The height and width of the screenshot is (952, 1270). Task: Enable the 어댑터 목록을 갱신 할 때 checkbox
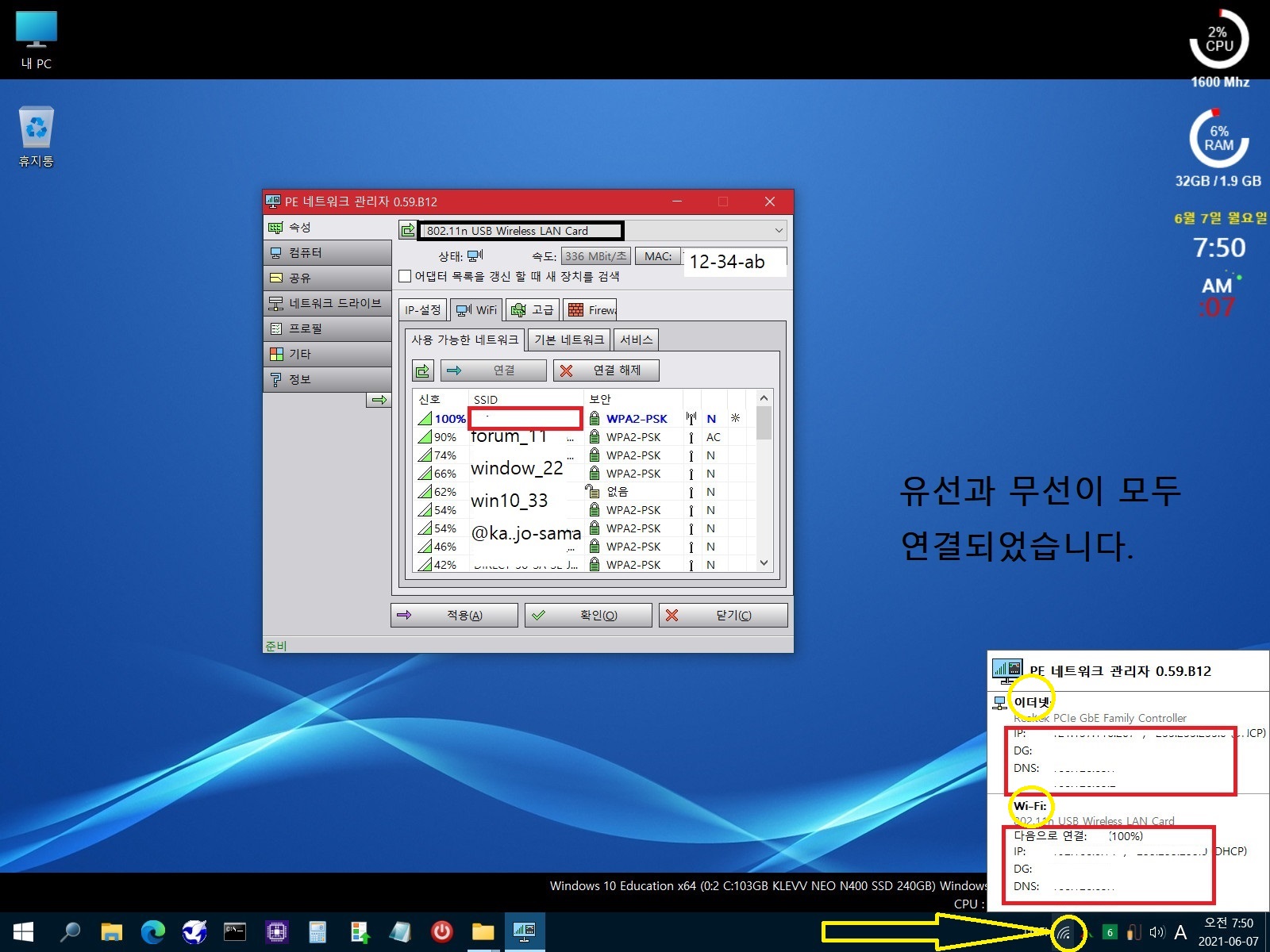point(405,276)
